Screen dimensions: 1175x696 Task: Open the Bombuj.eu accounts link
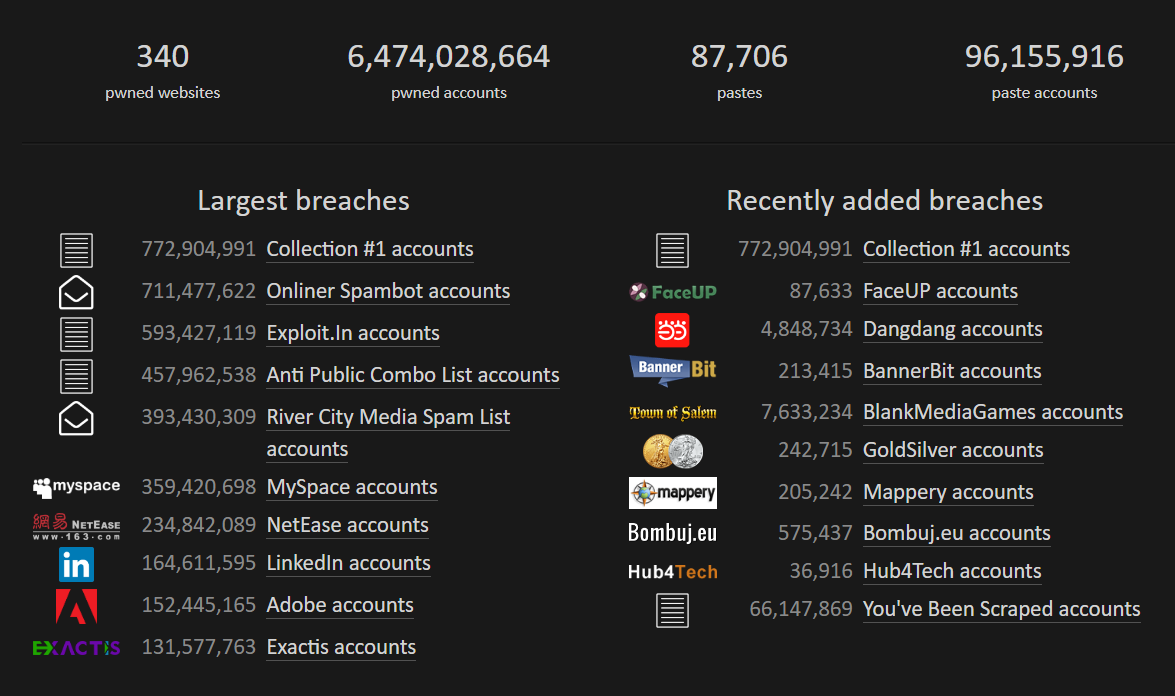point(957,533)
